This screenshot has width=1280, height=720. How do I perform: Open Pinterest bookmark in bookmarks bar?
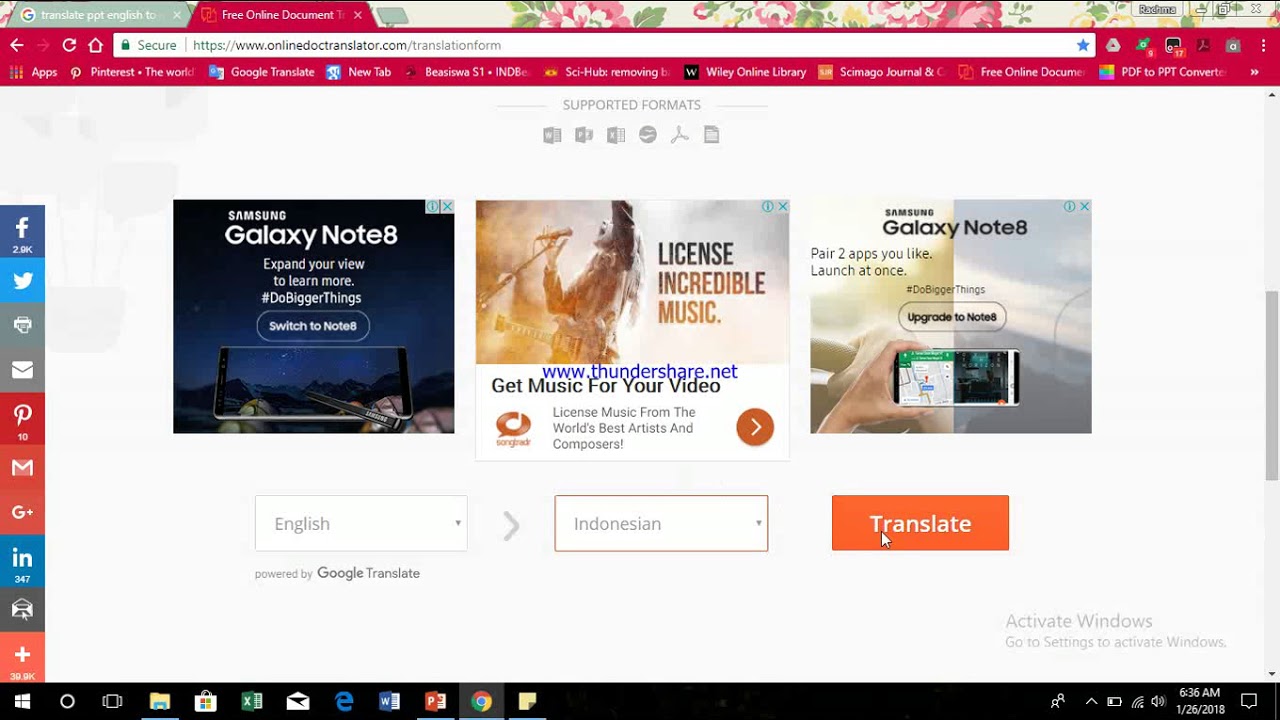(132, 72)
